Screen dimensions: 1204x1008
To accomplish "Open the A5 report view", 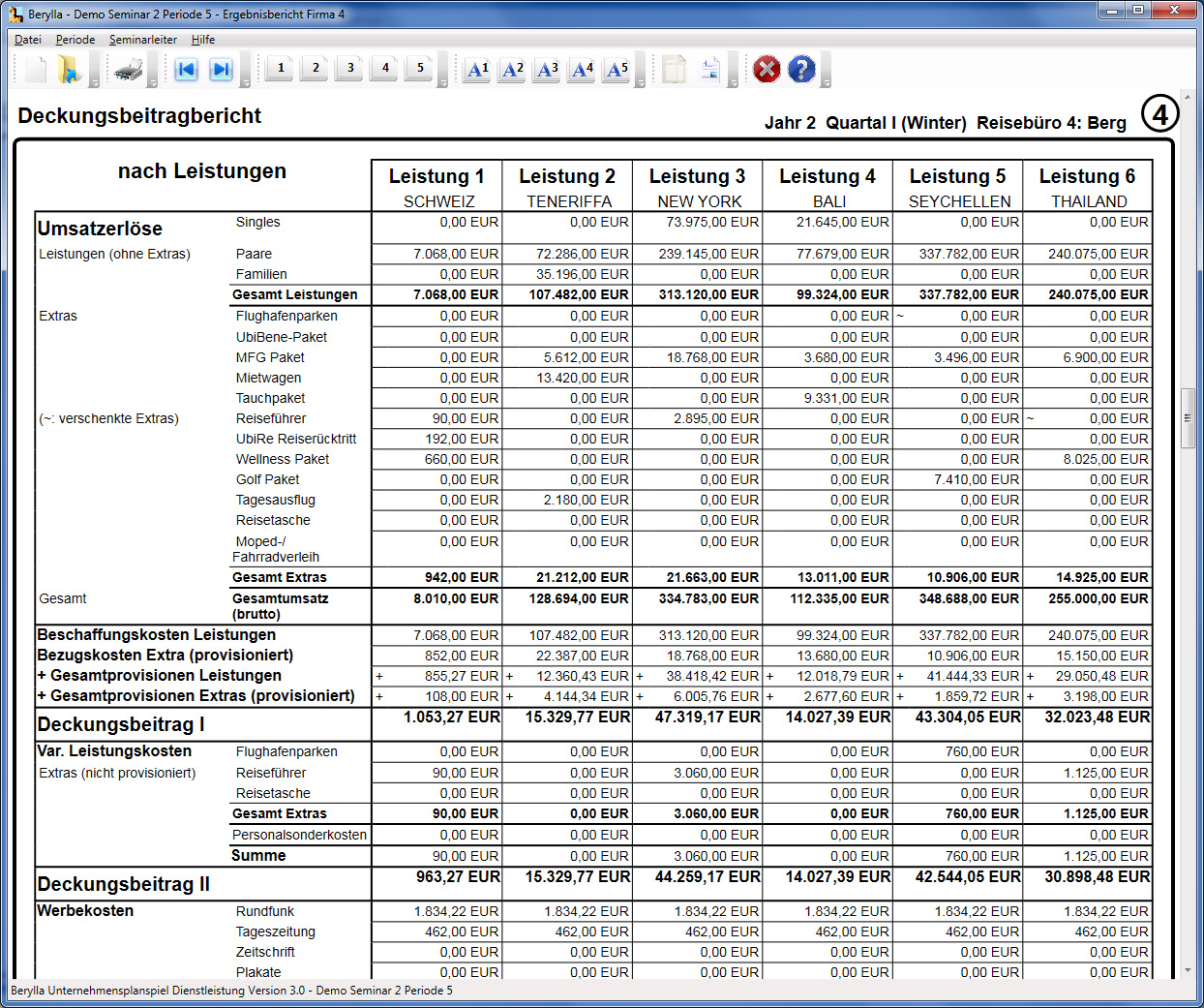I will pos(617,70).
